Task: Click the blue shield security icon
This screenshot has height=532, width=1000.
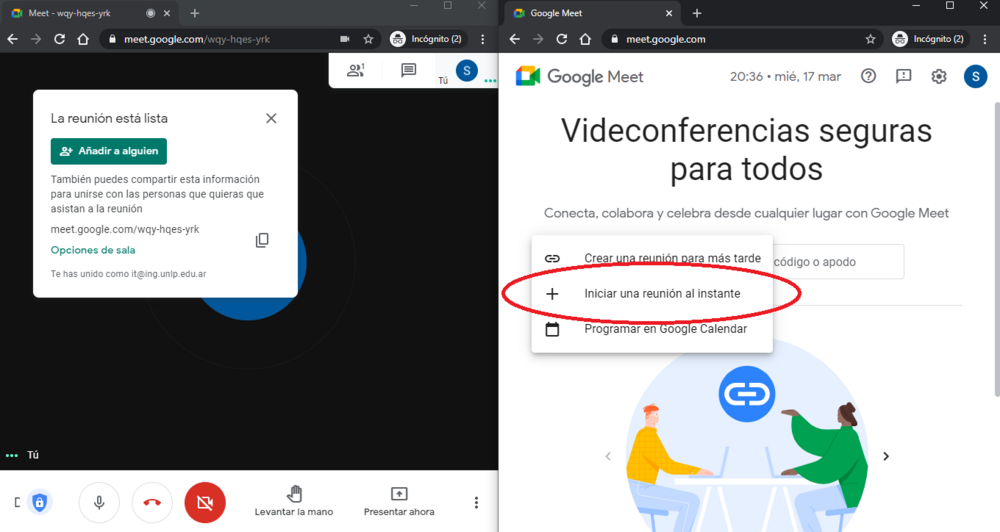Action: [x=38, y=502]
